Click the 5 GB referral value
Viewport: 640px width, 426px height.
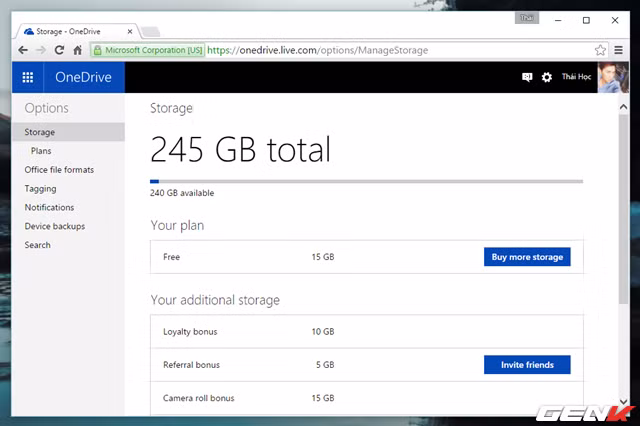click(325, 365)
